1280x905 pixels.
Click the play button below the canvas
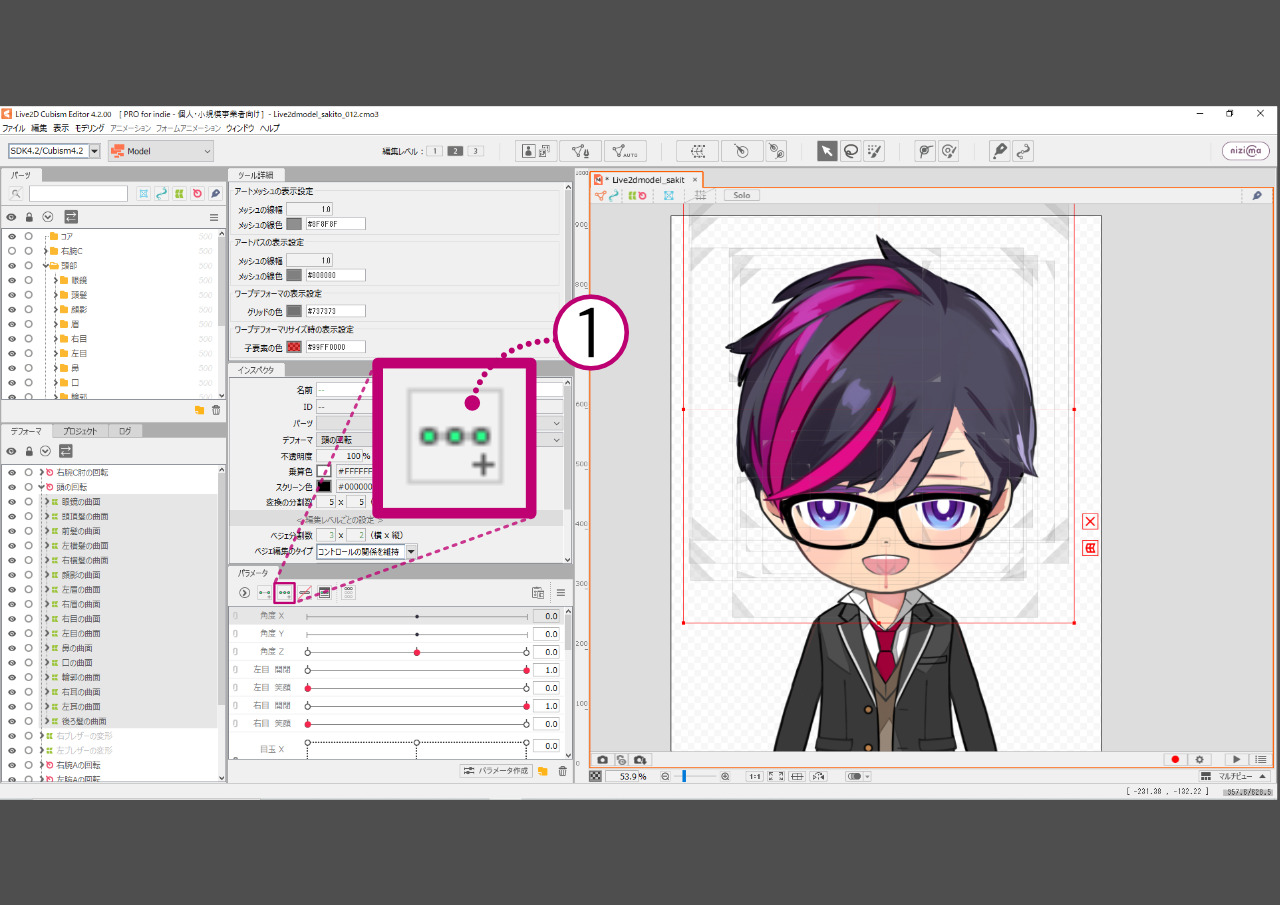click(x=1237, y=760)
